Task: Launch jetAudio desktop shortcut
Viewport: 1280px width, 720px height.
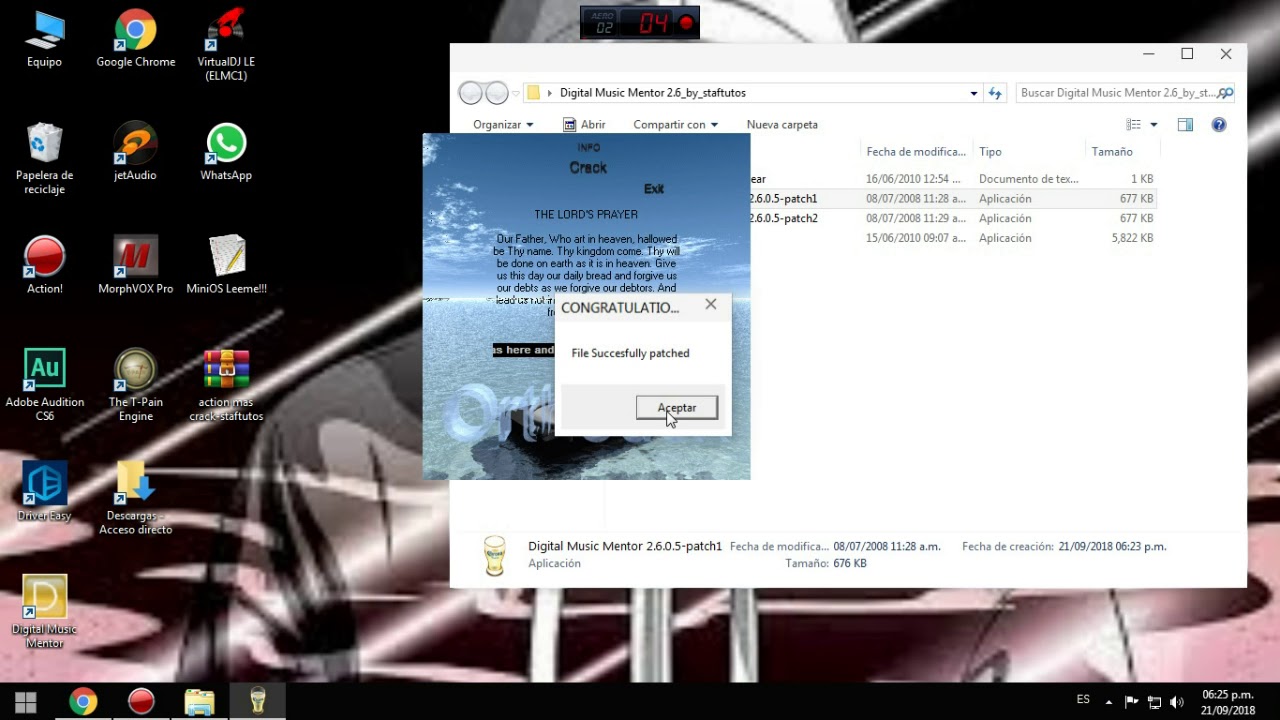Action: coord(135,152)
